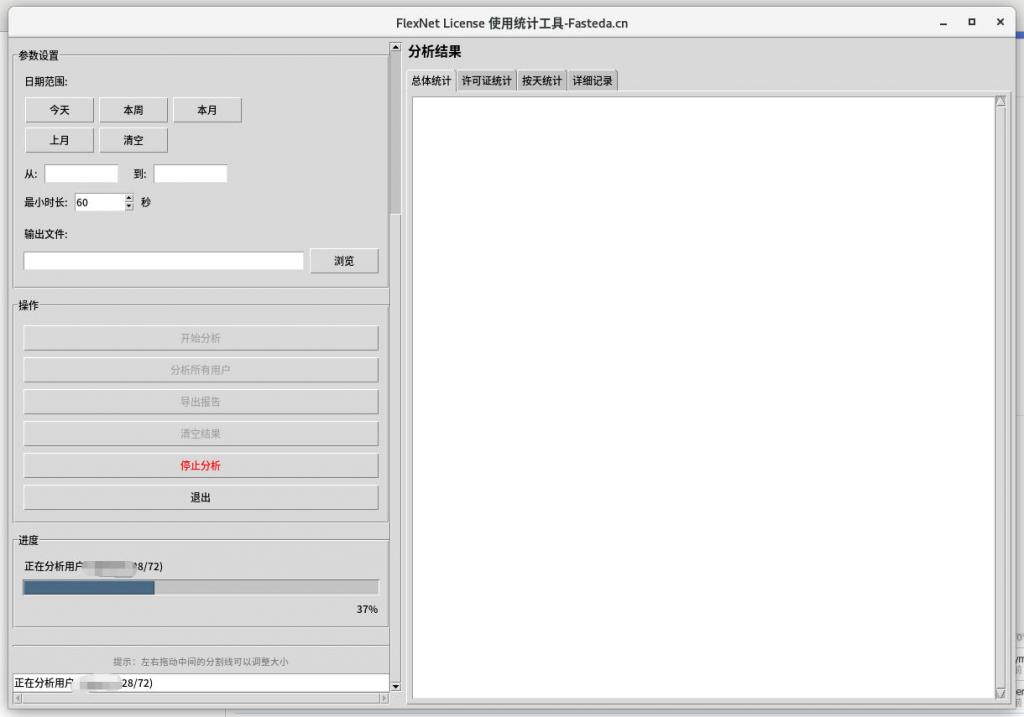1024x717 pixels.
Task: Switch to the 按天统计 tab
Action: tap(541, 82)
